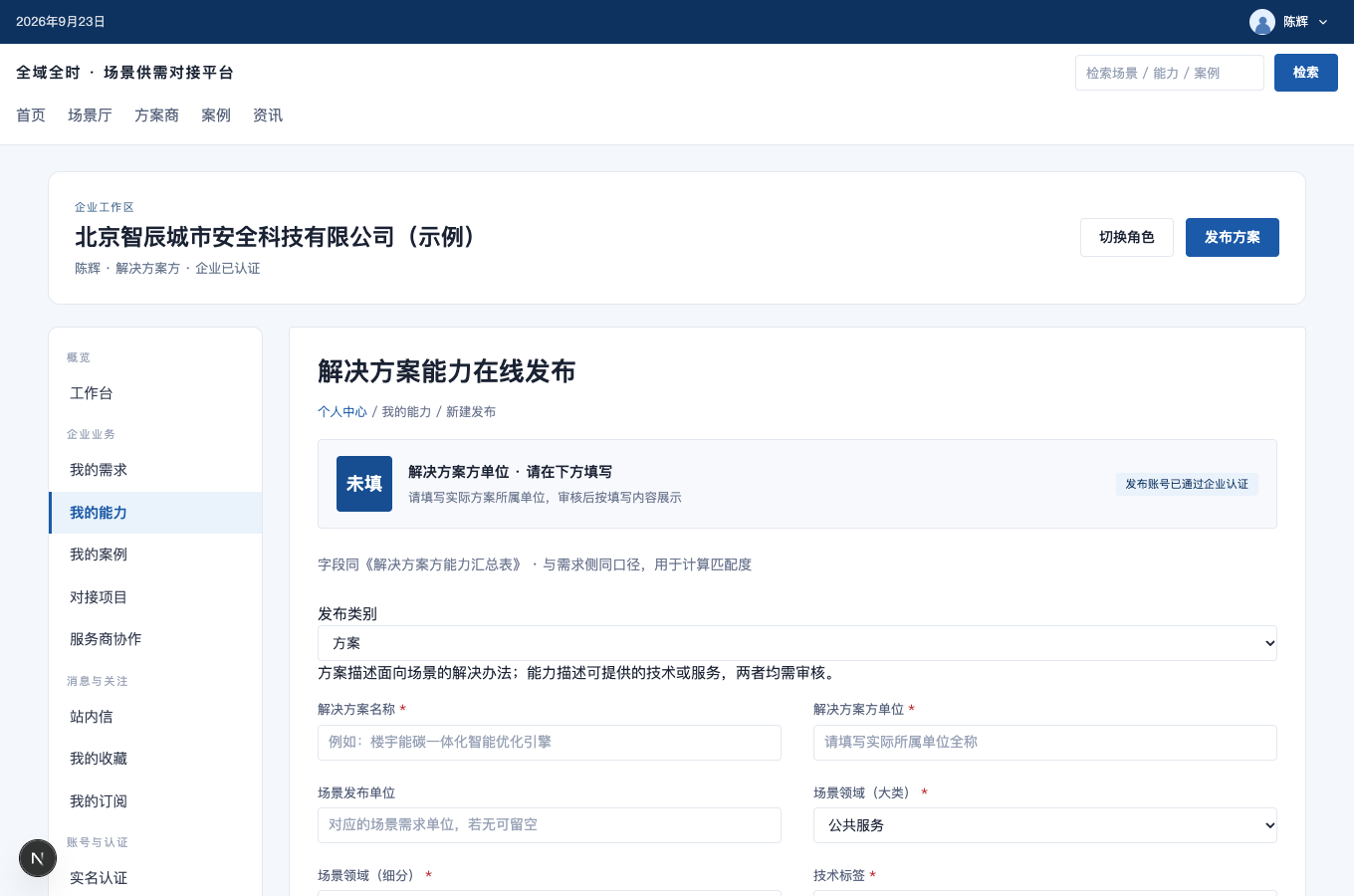Open the 案例 navigation item
The width and height of the screenshot is (1354, 896).
tap(216, 115)
